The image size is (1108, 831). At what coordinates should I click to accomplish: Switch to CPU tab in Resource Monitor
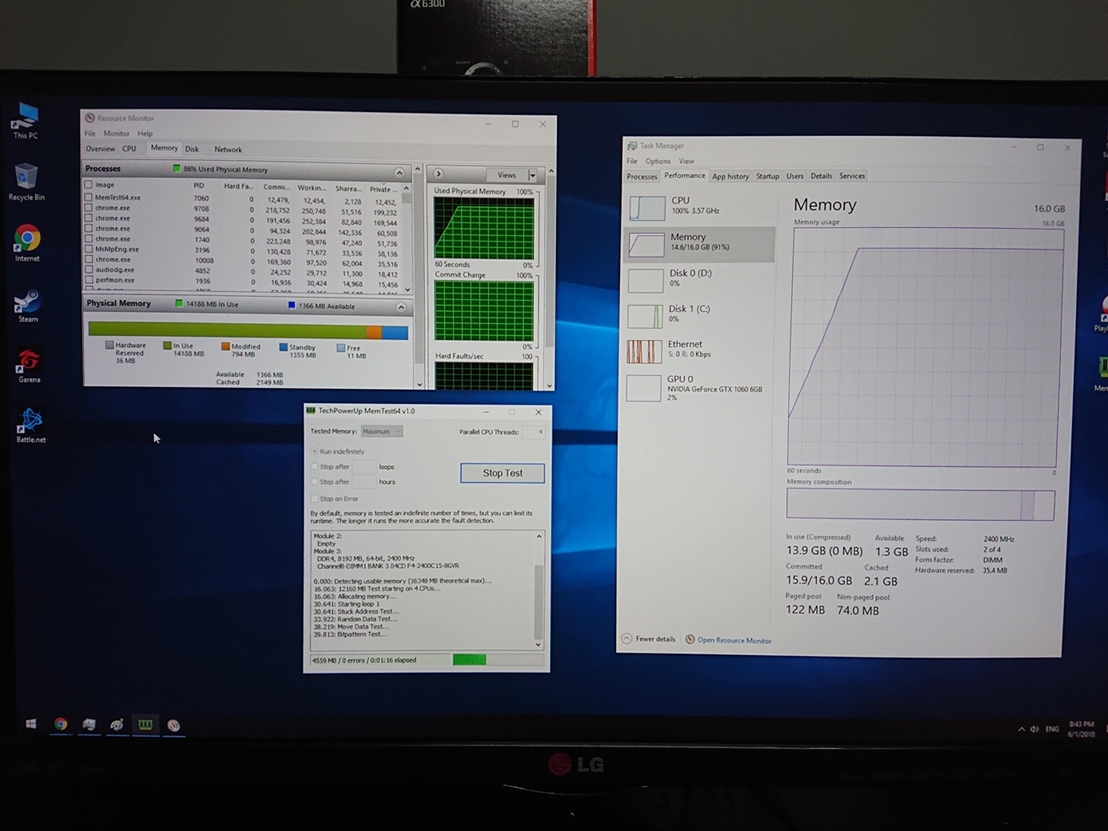129,148
